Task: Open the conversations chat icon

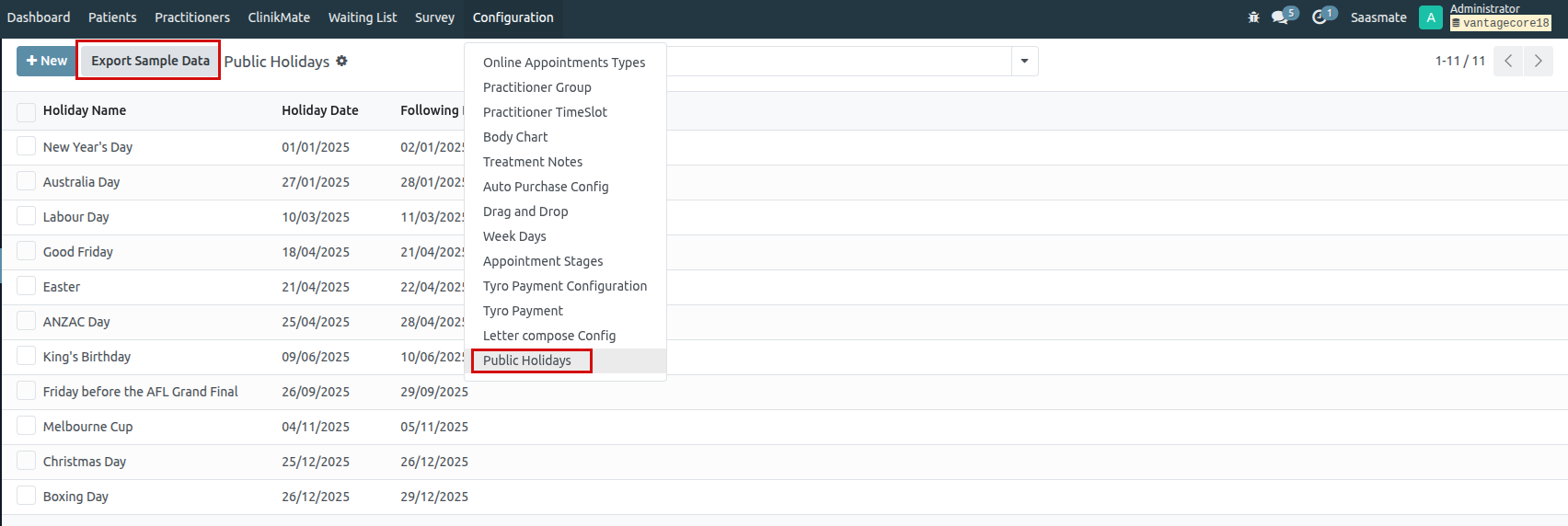Action: 1280,17
